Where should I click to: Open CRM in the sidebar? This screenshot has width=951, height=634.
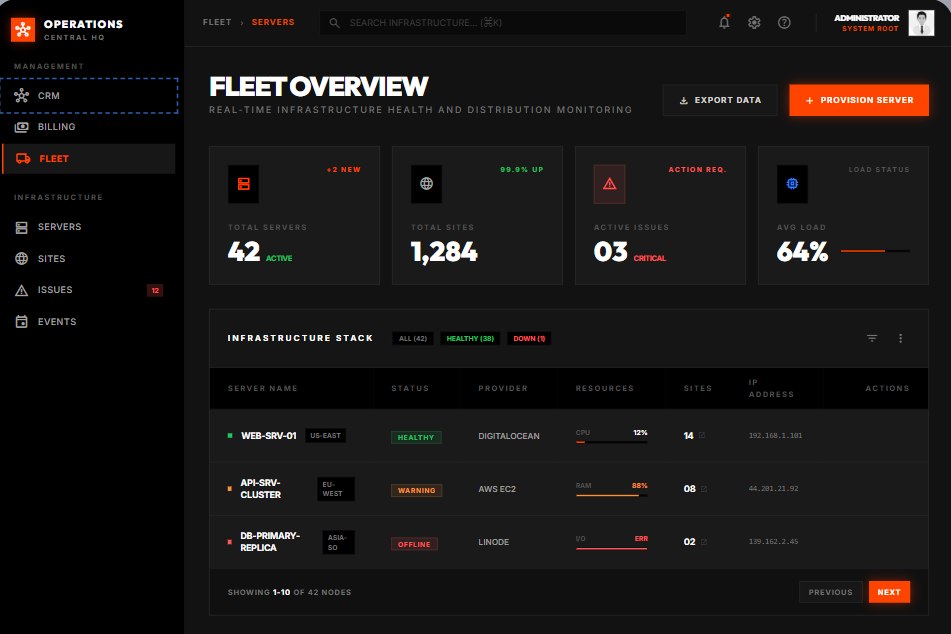point(89,96)
